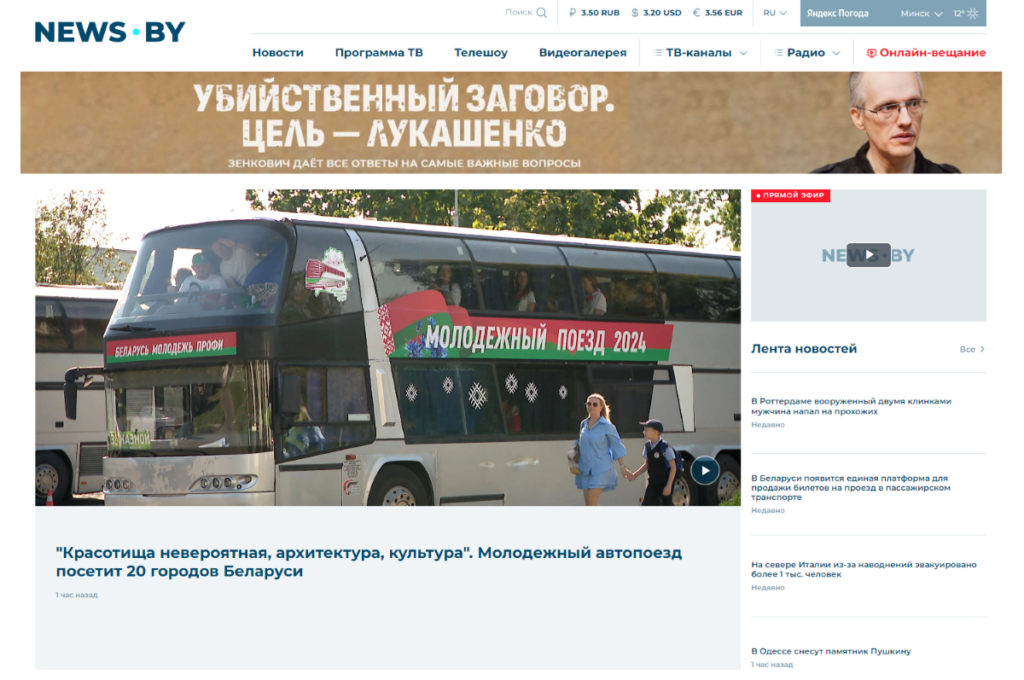Open the search using the magnifier icon
The image size is (1024, 680).
point(541,13)
